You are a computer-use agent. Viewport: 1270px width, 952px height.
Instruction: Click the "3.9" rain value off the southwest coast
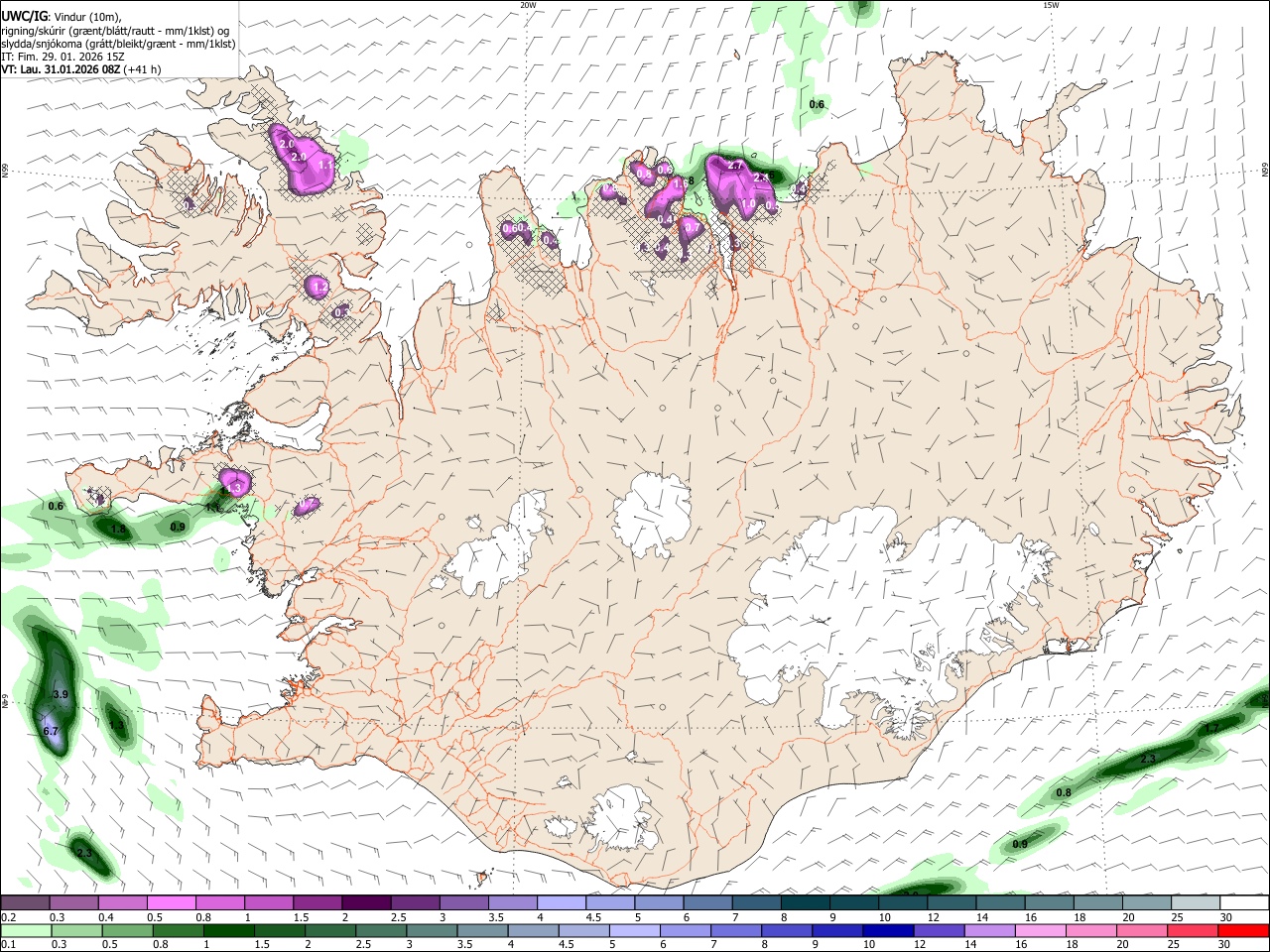(x=60, y=694)
